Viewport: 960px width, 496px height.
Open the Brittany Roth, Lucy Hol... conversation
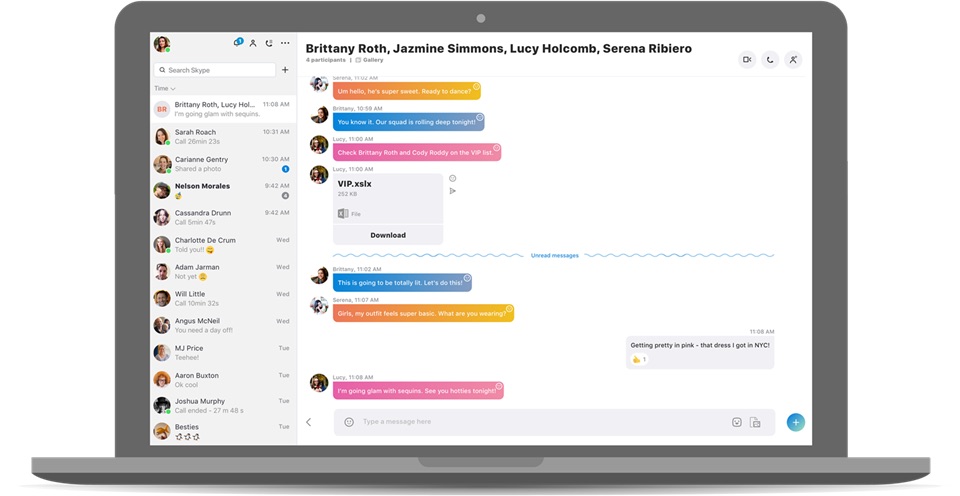tap(223, 109)
